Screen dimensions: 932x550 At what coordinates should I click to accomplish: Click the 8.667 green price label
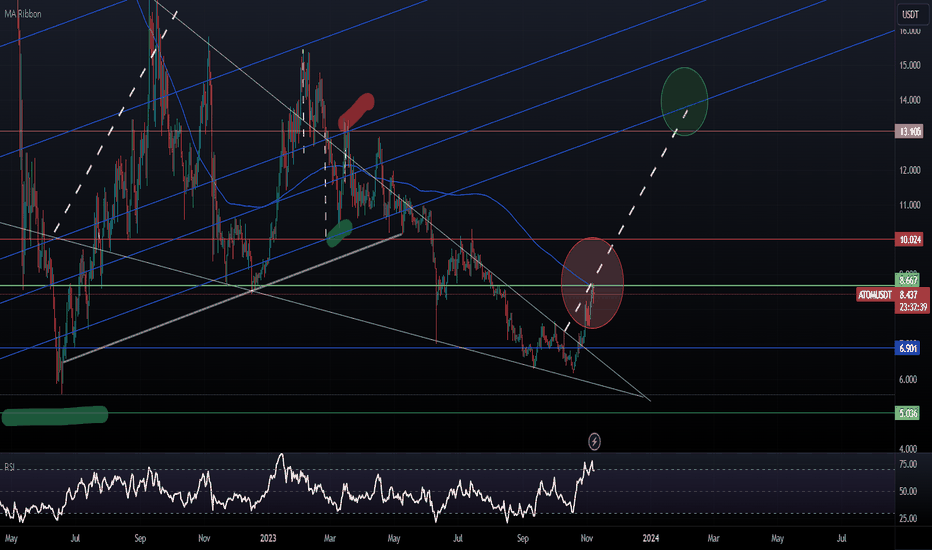point(908,280)
